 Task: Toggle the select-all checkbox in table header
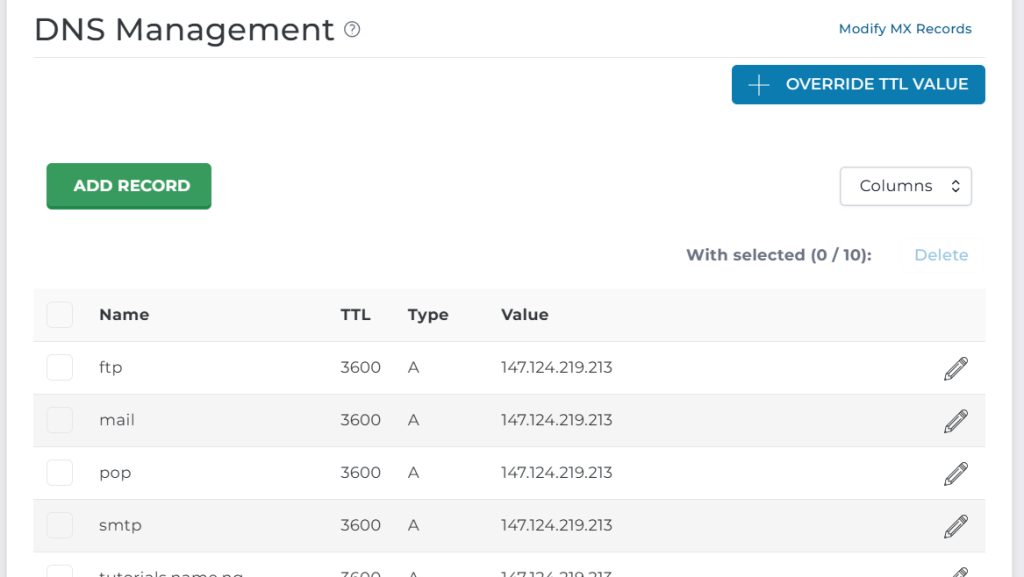(x=60, y=315)
